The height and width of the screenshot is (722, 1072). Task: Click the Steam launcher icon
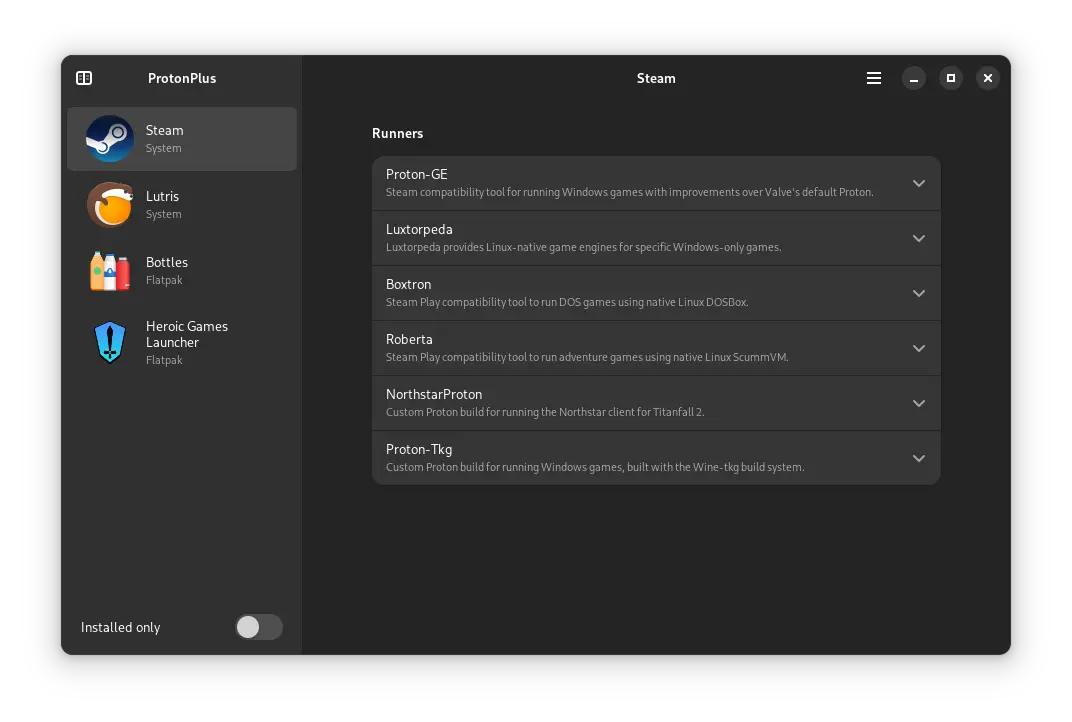109,139
